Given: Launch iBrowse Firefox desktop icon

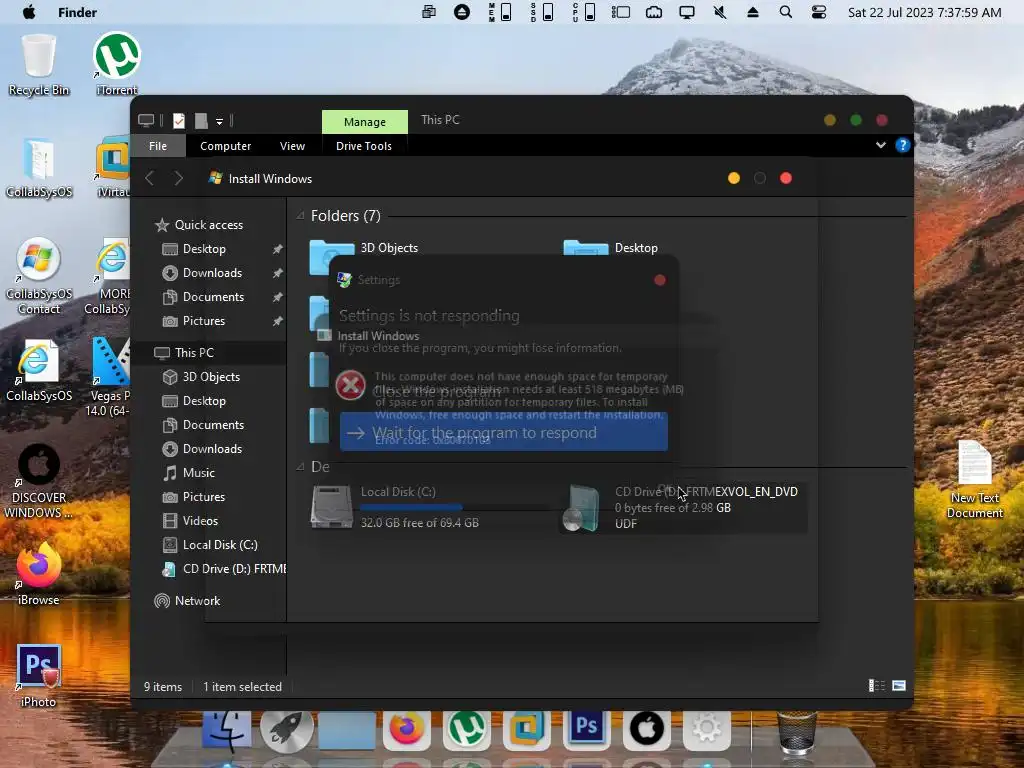Looking at the screenshot, I should click(39, 573).
